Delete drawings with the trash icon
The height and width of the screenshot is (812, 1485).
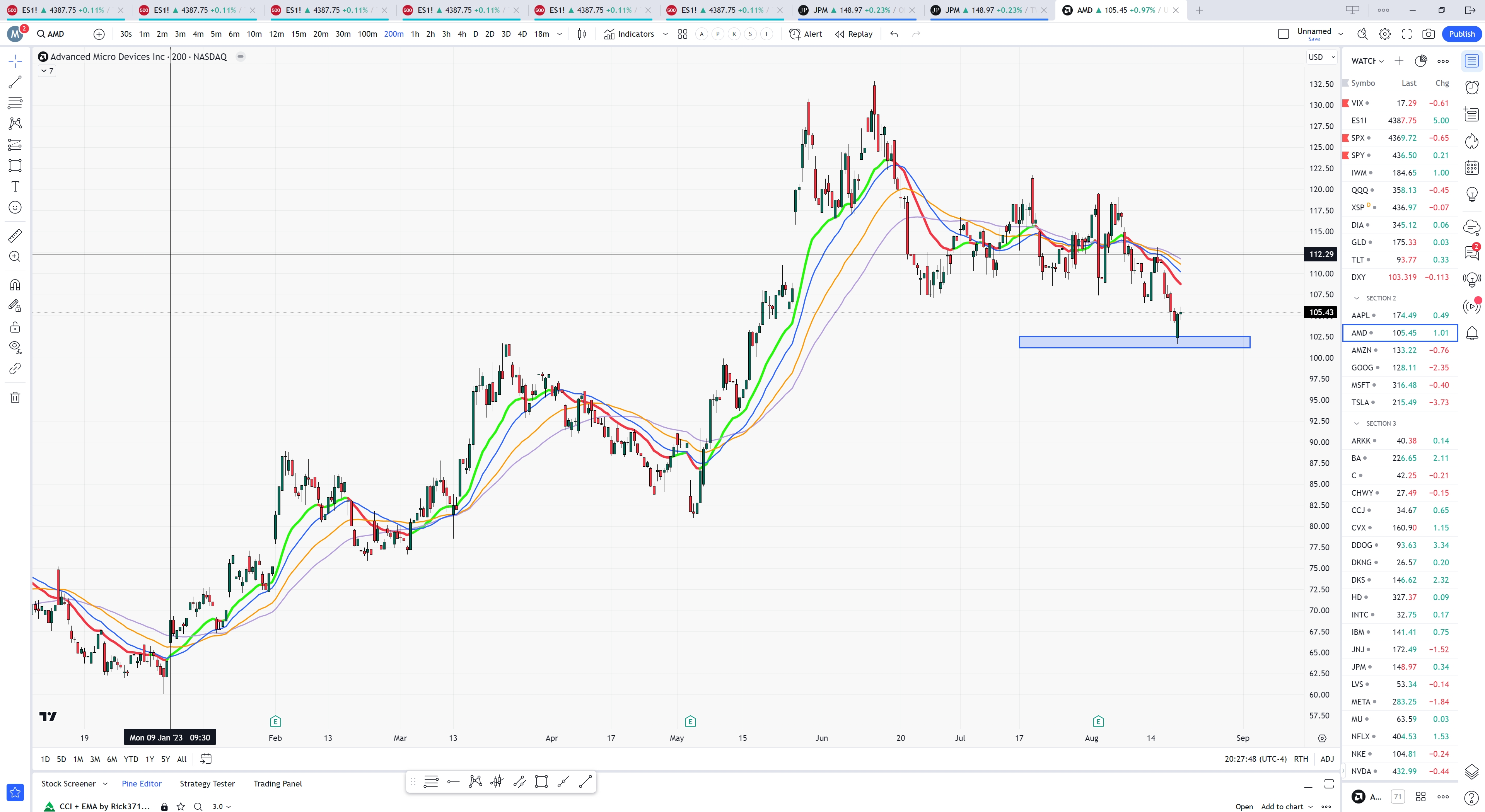[15, 397]
